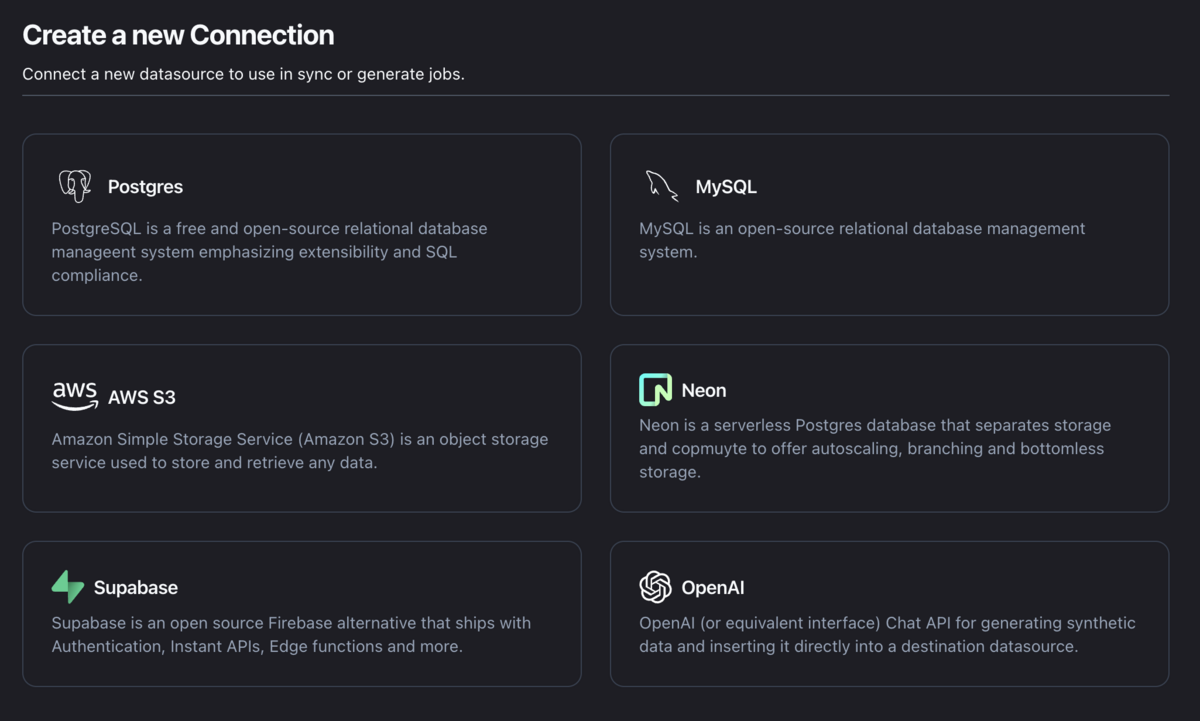Open the PostgreSQL description text

point(270,252)
